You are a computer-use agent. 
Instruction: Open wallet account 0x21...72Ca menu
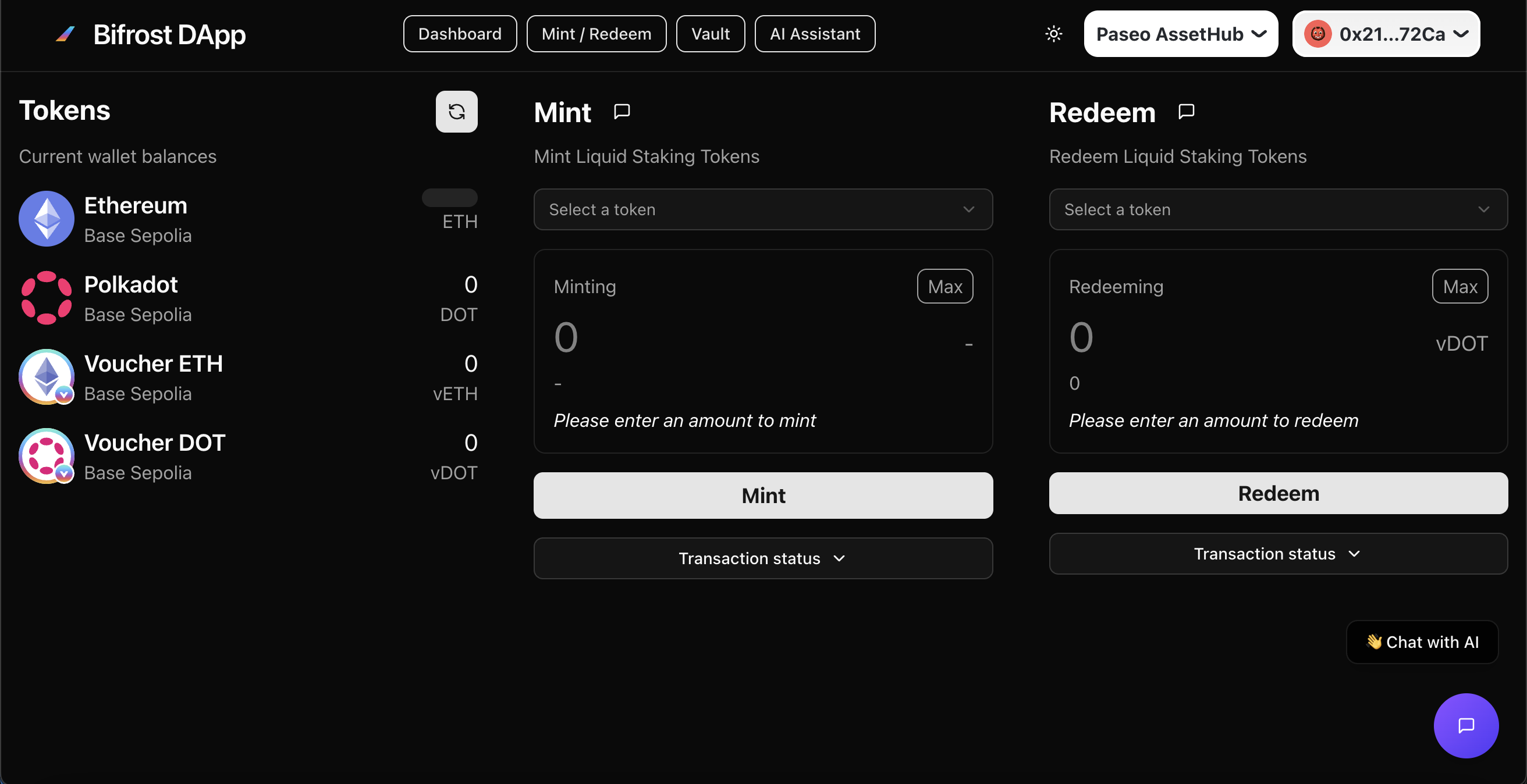1386,34
